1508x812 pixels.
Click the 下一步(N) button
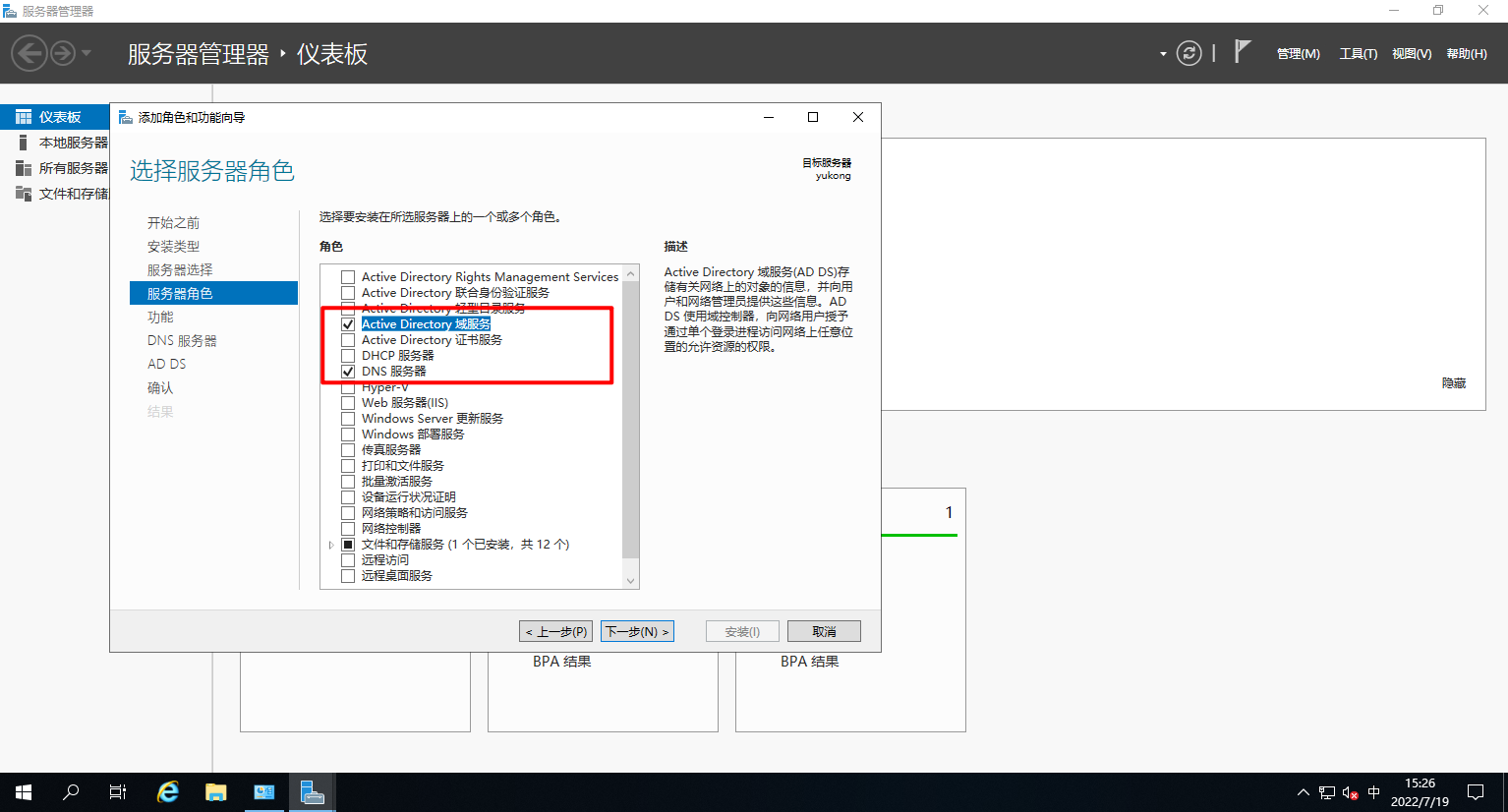tap(637, 631)
